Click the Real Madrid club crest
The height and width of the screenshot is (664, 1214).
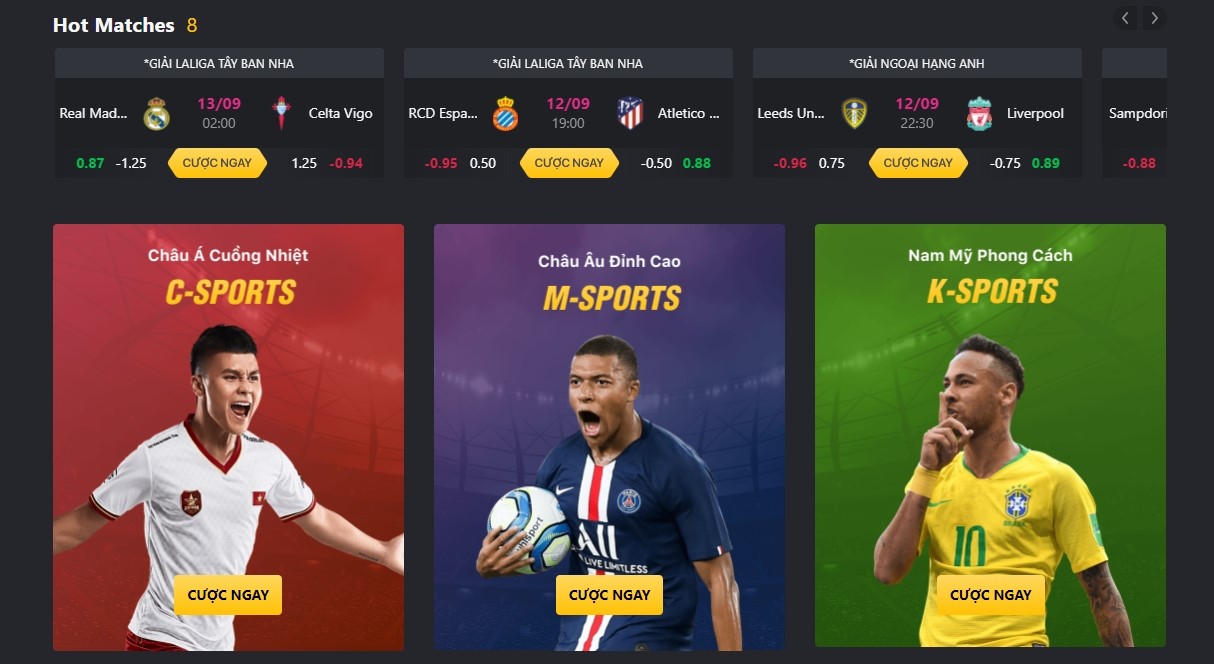[156, 114]
